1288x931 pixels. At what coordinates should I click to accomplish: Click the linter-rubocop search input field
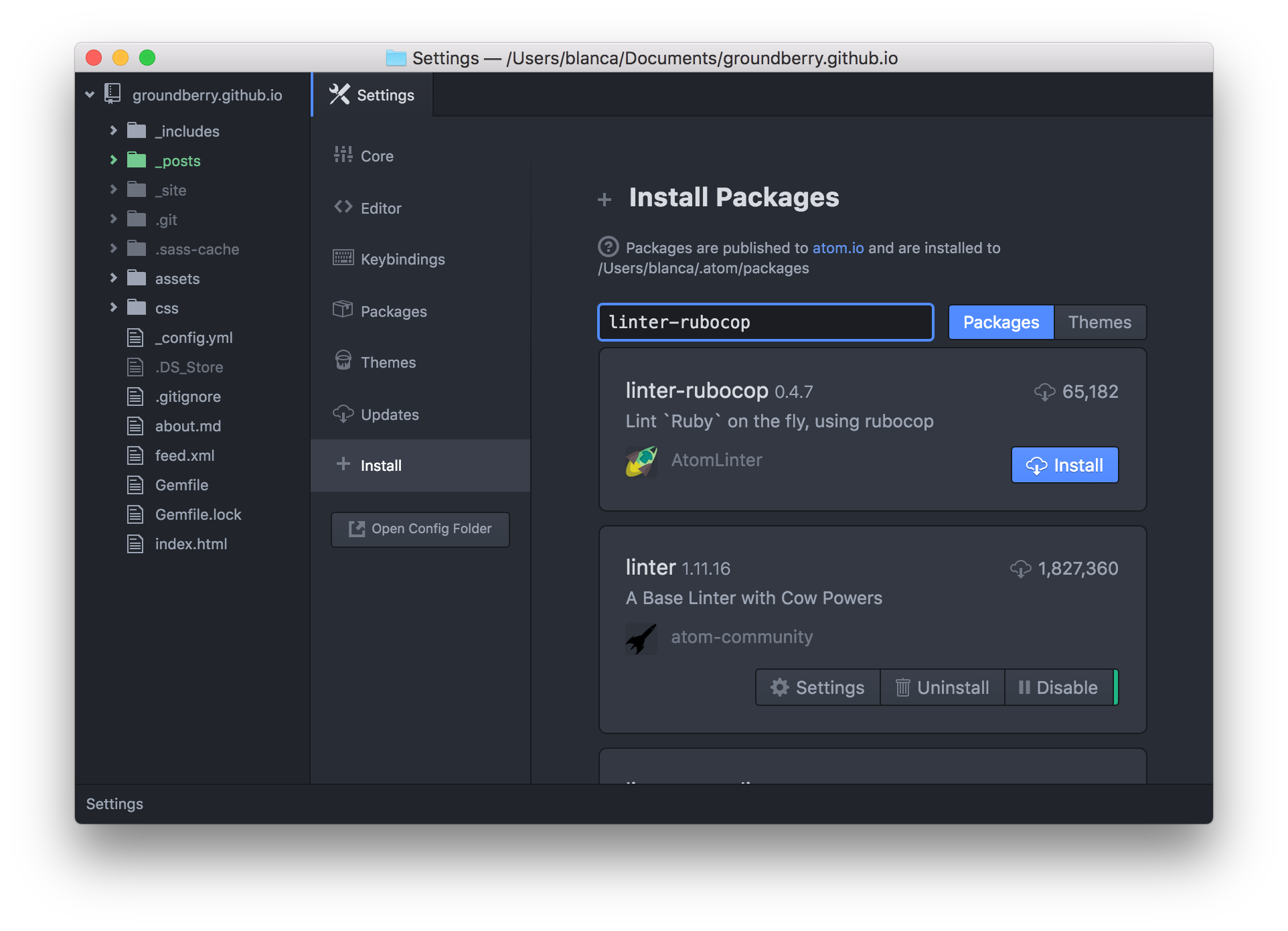[763, 322]
